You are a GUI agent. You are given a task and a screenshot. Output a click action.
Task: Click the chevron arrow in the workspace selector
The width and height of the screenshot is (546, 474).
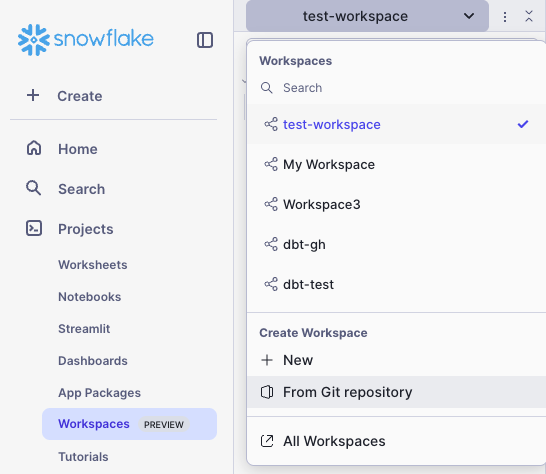[469, 16]
